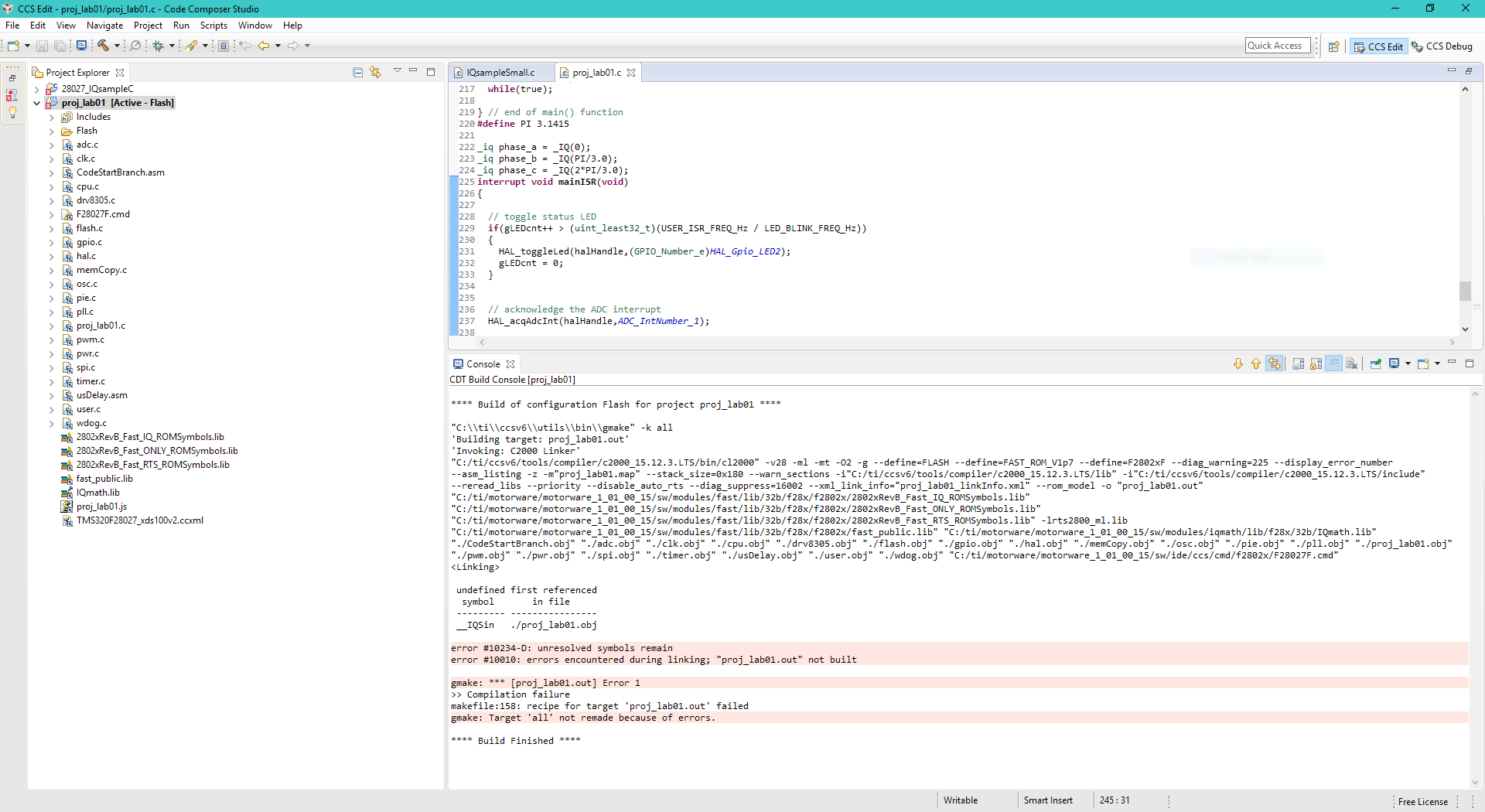
Task: Click the flashlight Search toolbar icon
Action: click(x=191, y=46)
